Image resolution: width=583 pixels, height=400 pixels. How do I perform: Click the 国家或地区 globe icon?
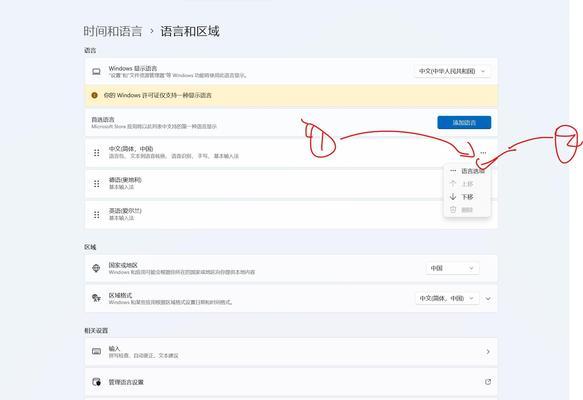pos(96,268)
